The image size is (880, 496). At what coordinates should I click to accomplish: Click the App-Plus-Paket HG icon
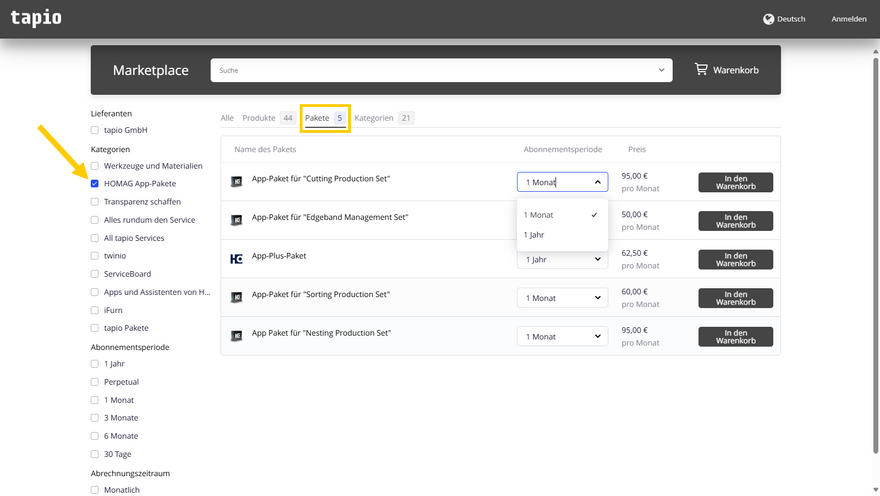[x=236, y=259]
